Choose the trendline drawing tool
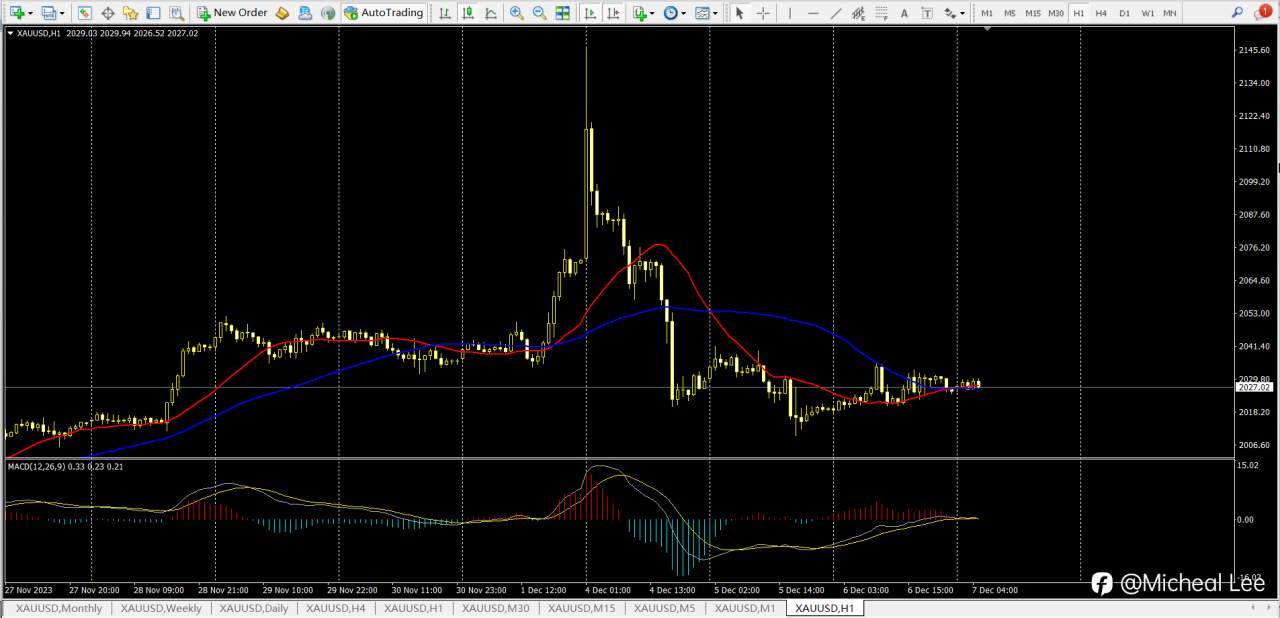This screenshot has width=1280, height=618. click(836, 13)
